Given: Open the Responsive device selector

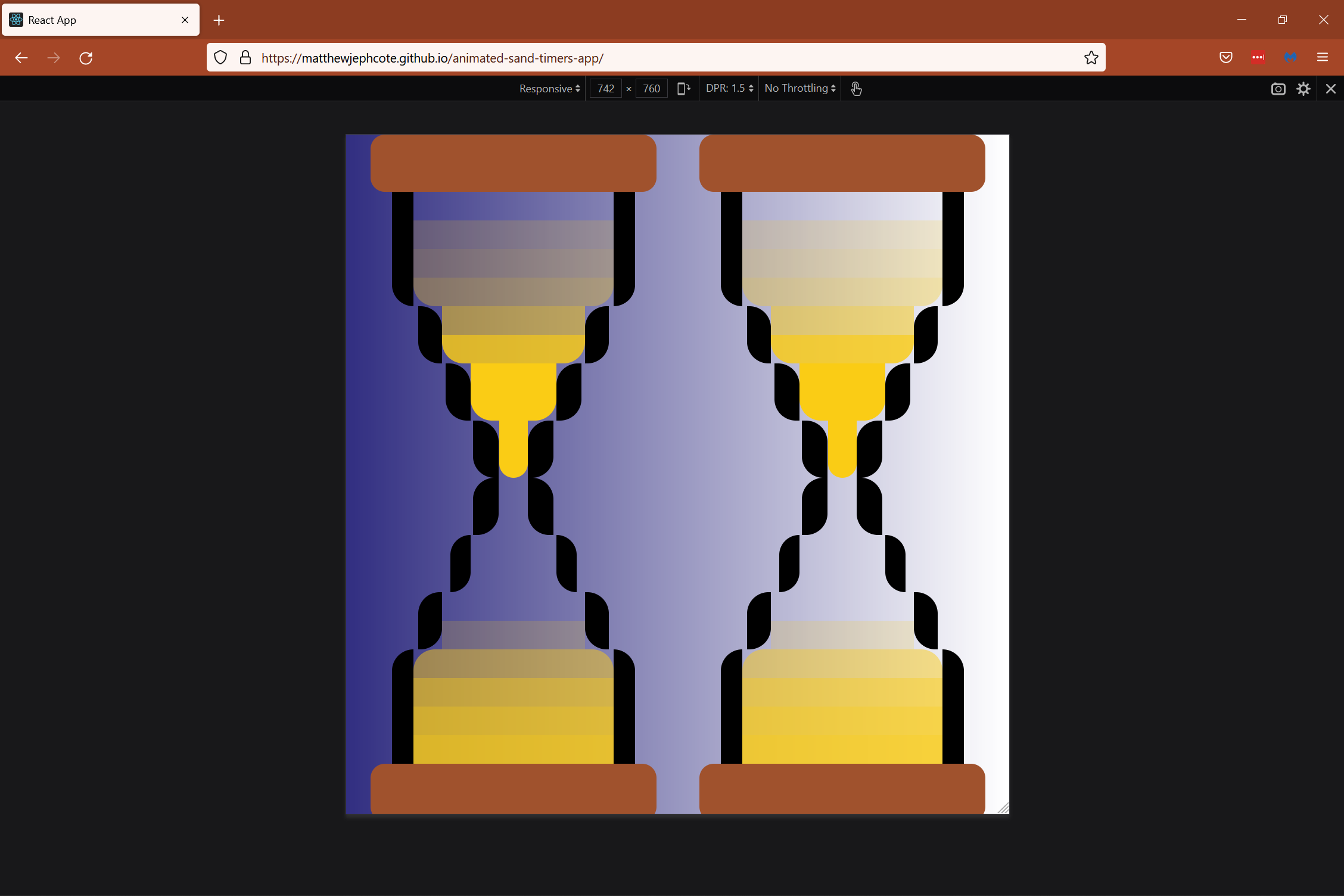Looking at the screenshot, I should (x=548, y=88).
